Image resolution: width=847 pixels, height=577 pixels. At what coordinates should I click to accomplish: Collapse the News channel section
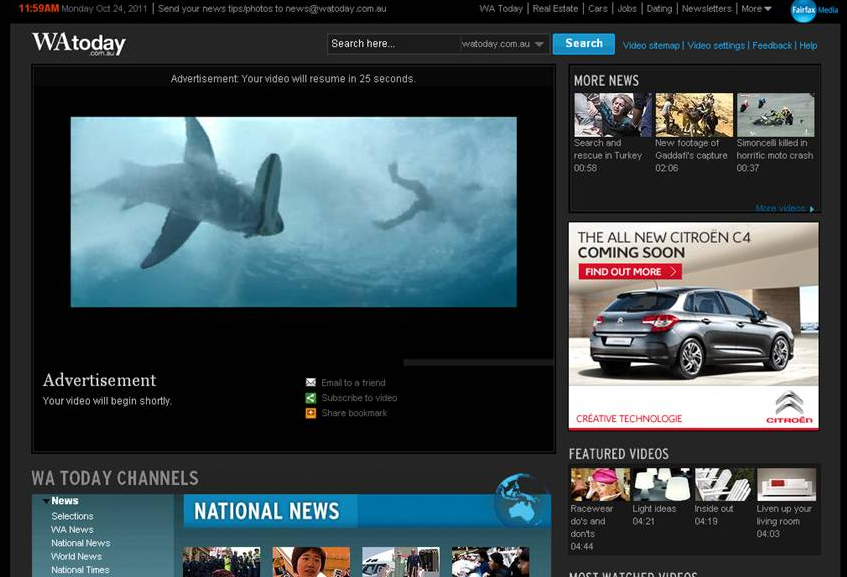(46, 501)
